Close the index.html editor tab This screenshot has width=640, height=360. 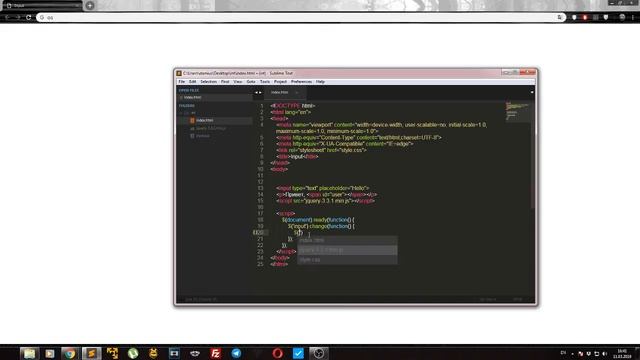[x=297, y=93]
